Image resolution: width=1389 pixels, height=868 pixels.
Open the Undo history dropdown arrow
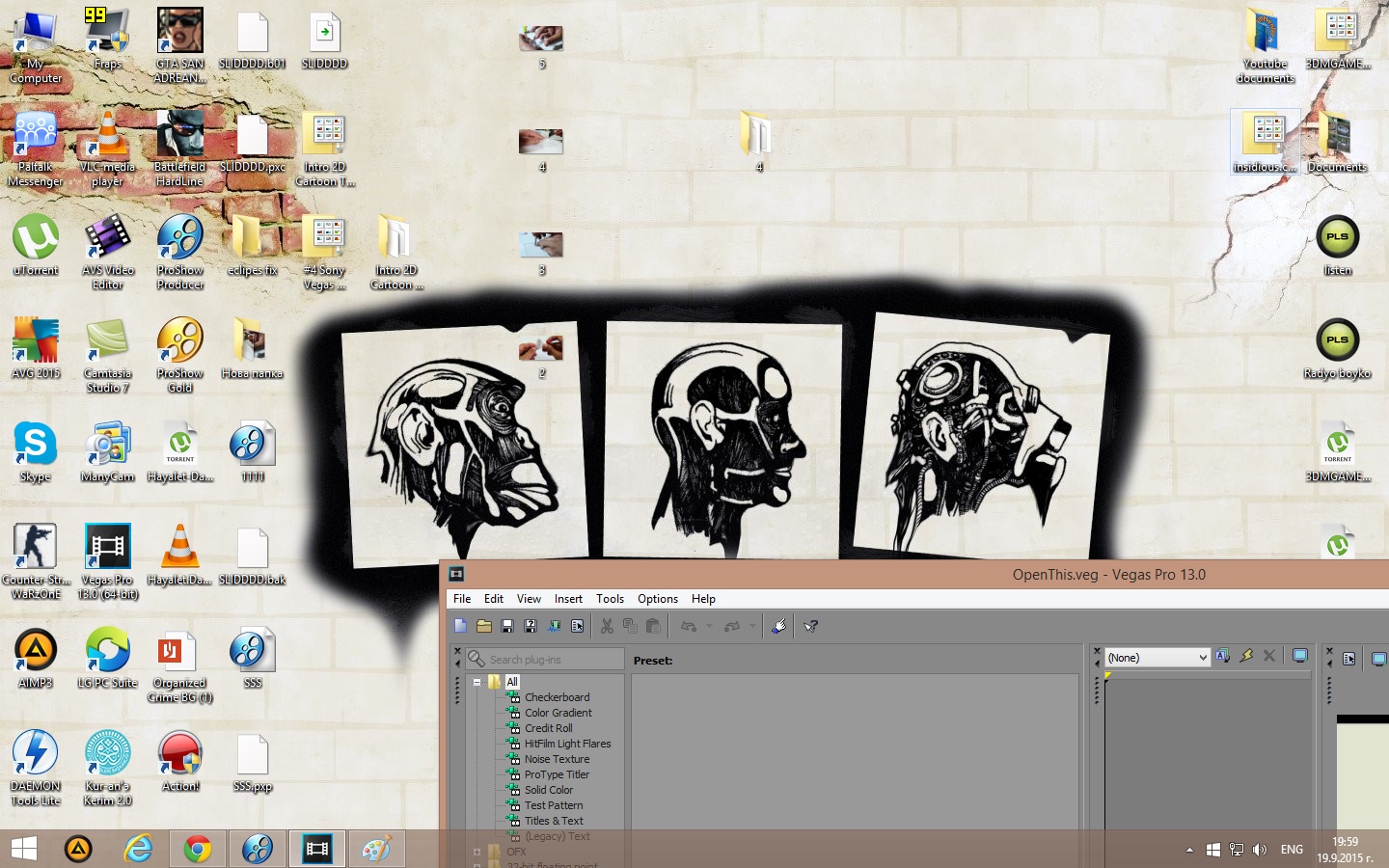tap(709, 626)
